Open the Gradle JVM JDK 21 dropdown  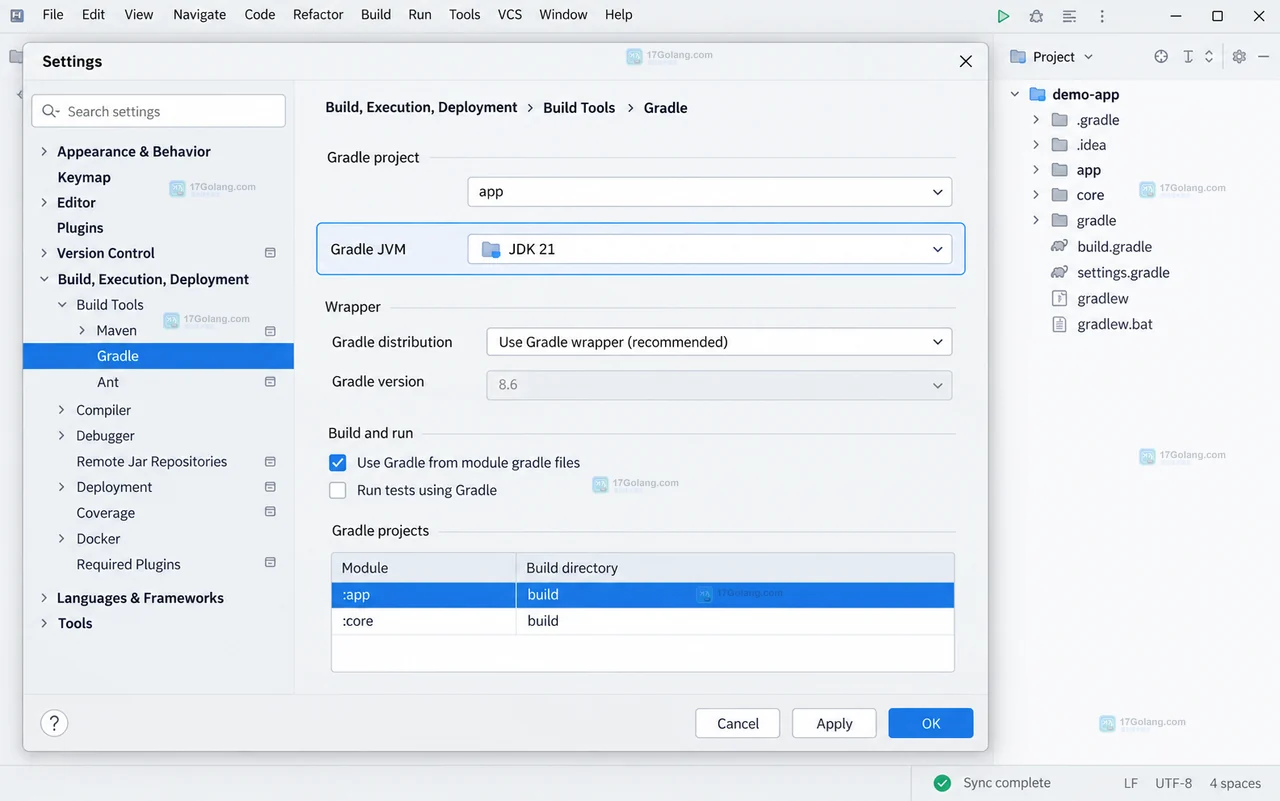click(710, 249)
